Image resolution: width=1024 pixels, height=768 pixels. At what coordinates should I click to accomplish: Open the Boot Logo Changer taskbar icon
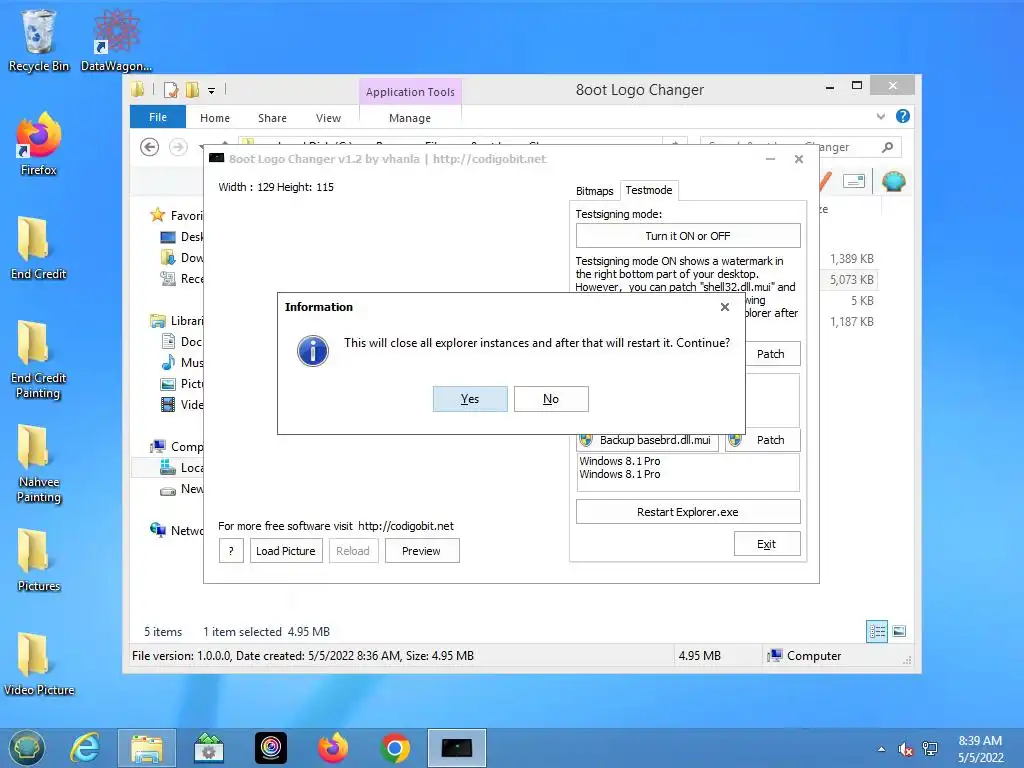[457, 748]
